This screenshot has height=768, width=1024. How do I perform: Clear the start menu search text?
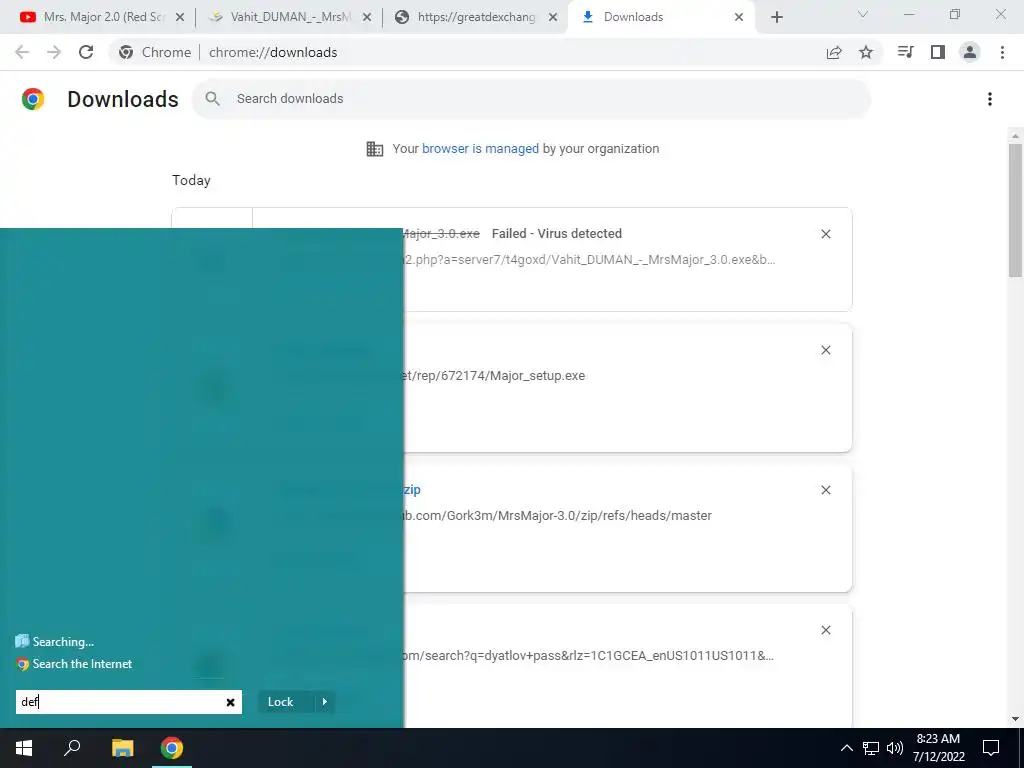pyautogui.click(x=231, y=703)
